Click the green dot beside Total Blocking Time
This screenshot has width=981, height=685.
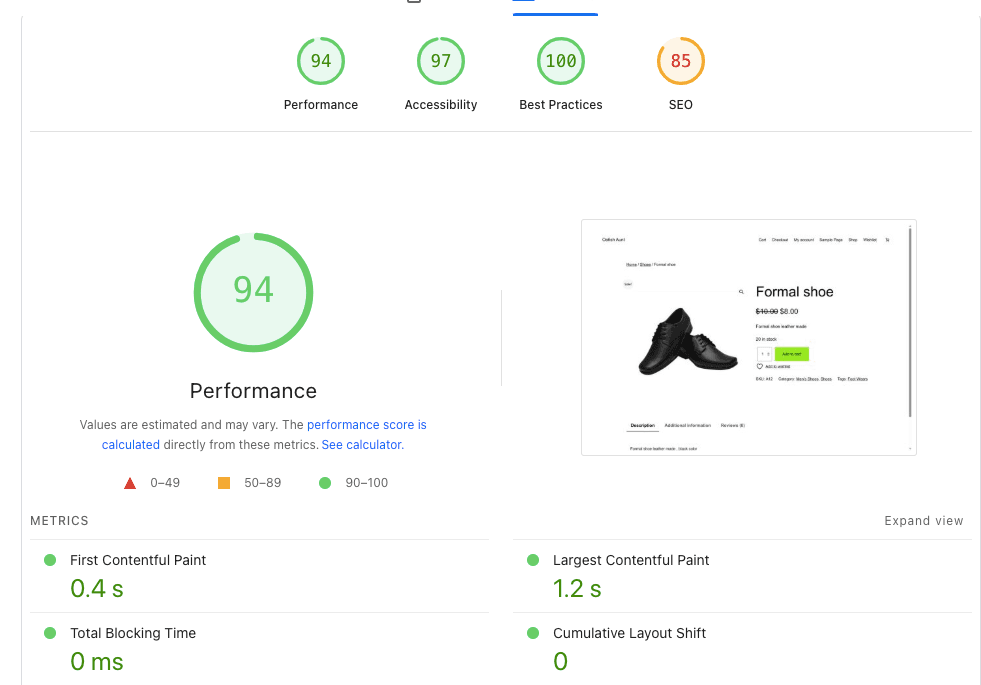coord(49,633)
